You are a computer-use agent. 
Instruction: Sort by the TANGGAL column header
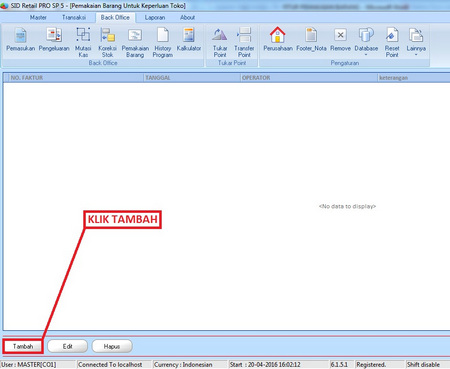192,78
